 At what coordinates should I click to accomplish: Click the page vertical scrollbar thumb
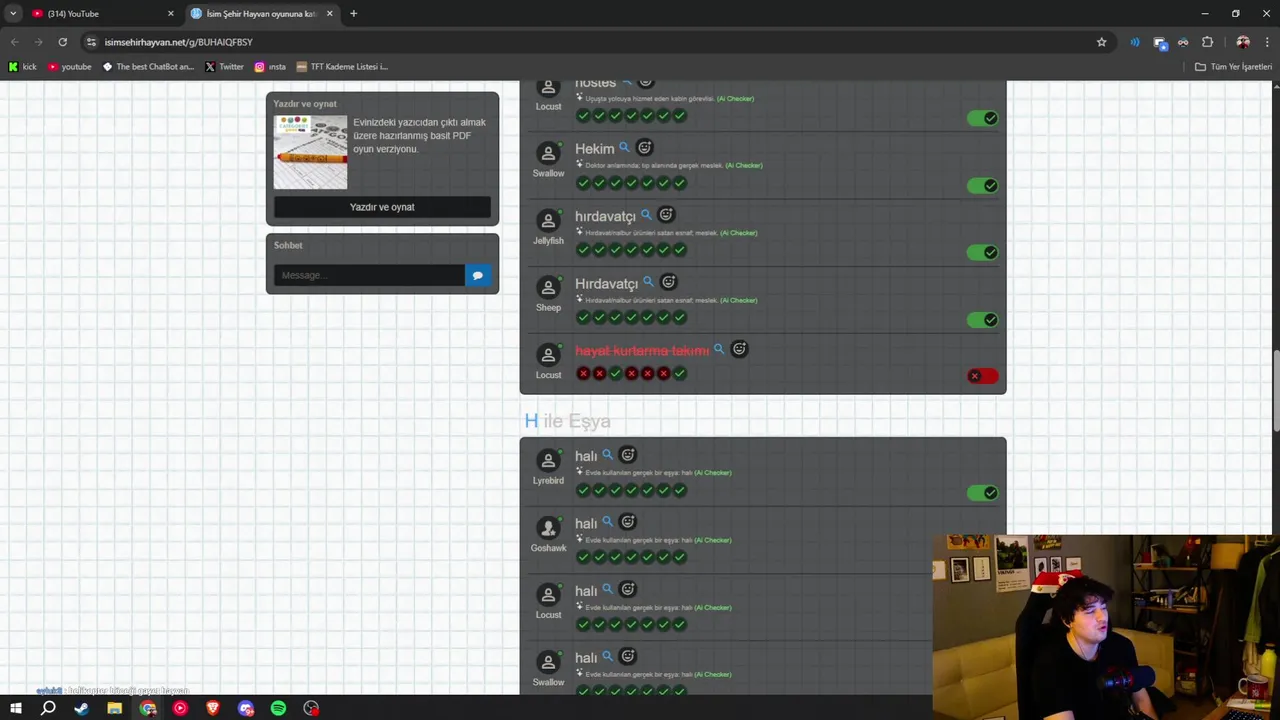pyautogui.click(x=1275, y=392)
